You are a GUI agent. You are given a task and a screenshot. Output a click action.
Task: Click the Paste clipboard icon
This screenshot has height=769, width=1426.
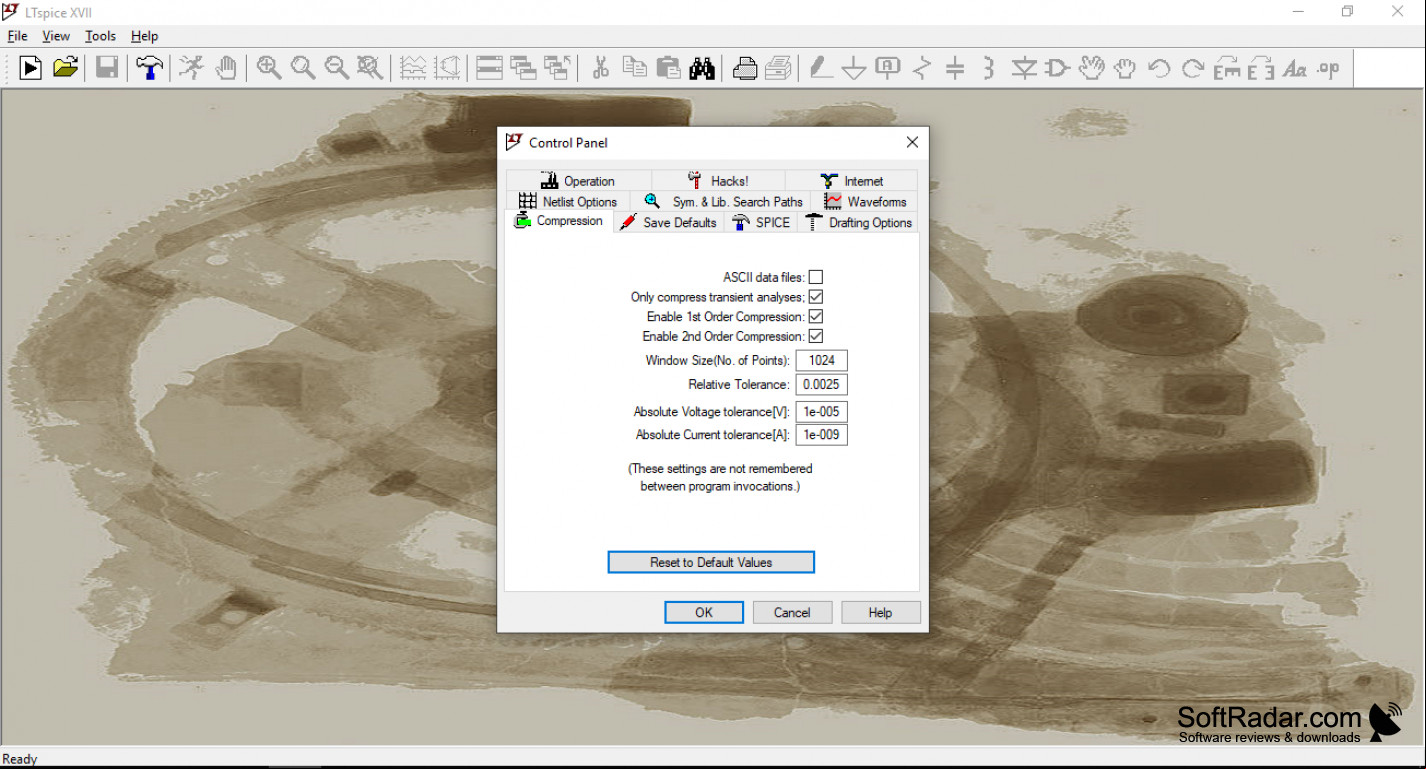[x=668, y=68]
